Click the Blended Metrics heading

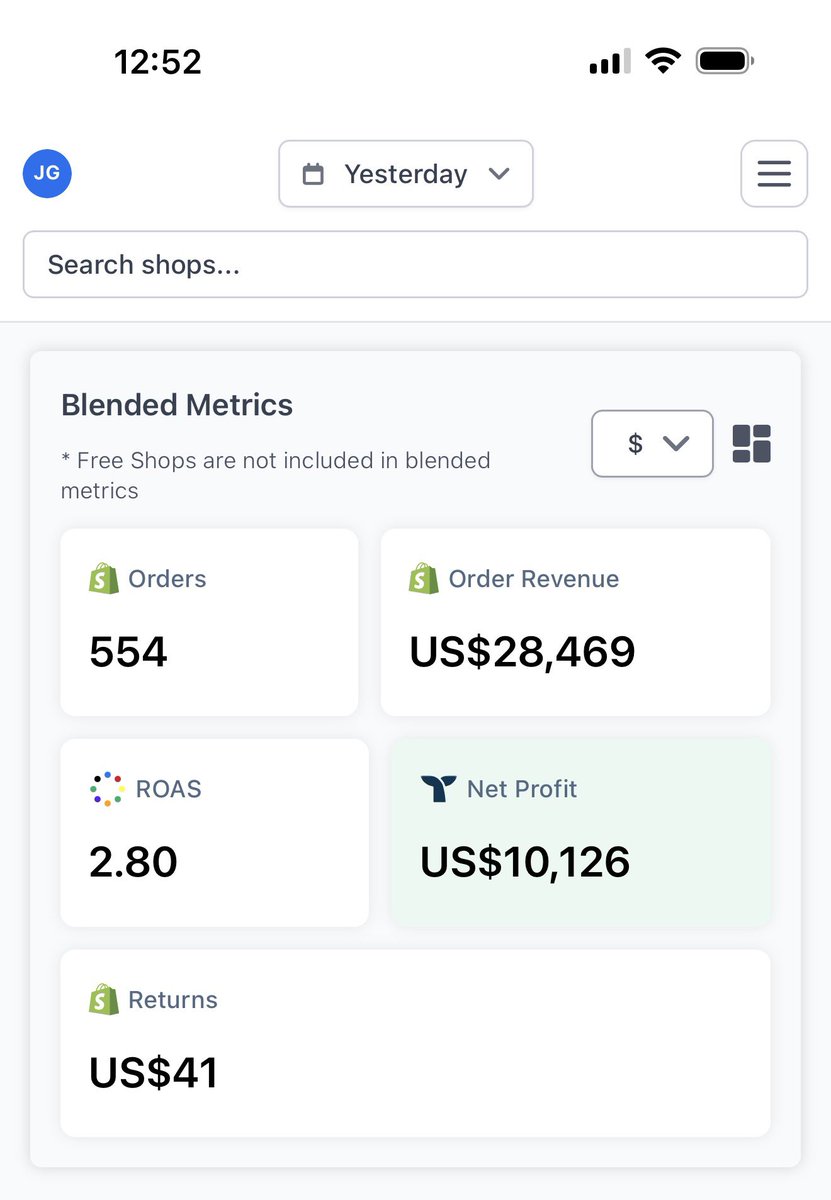pos(177,405)
